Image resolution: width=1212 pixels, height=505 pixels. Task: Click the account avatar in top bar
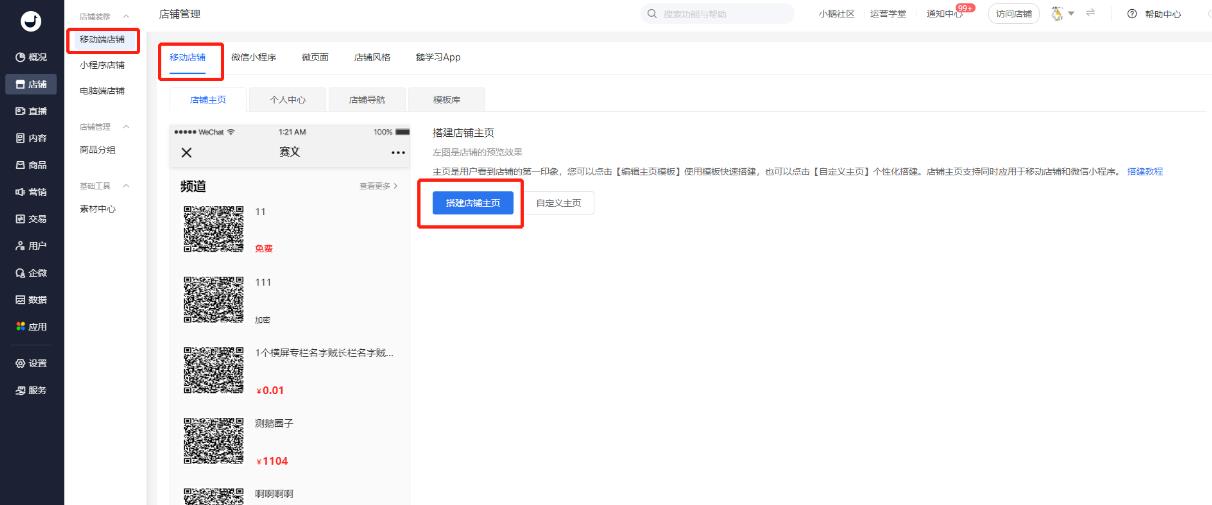click(1056, 14)
